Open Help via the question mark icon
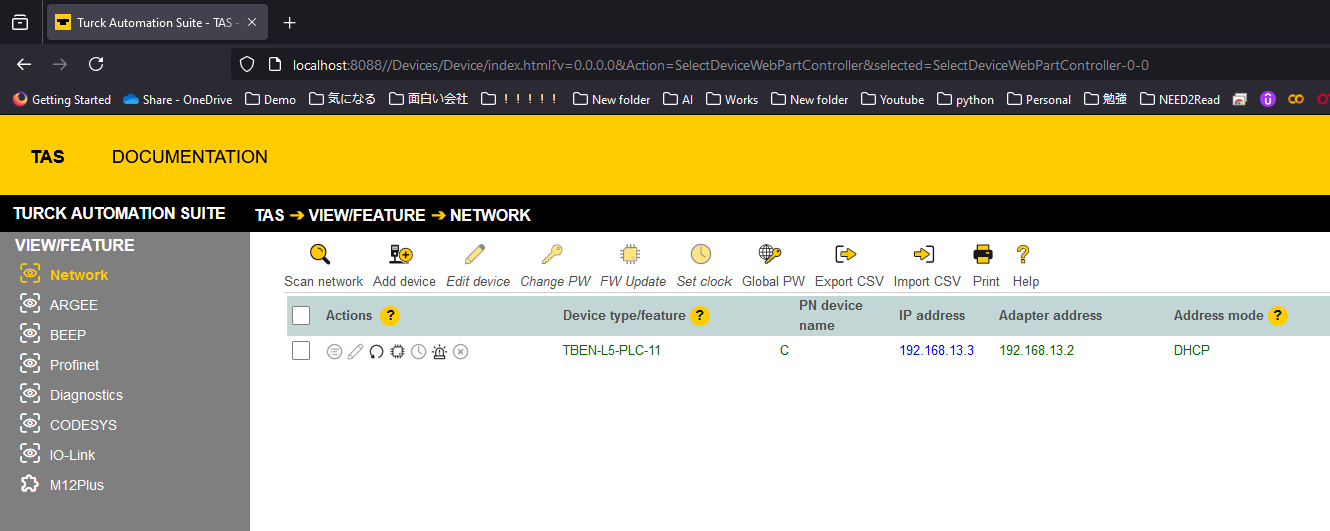Image resolution: width=1330 pixels, height=531 pixels. click(1022, 254)
